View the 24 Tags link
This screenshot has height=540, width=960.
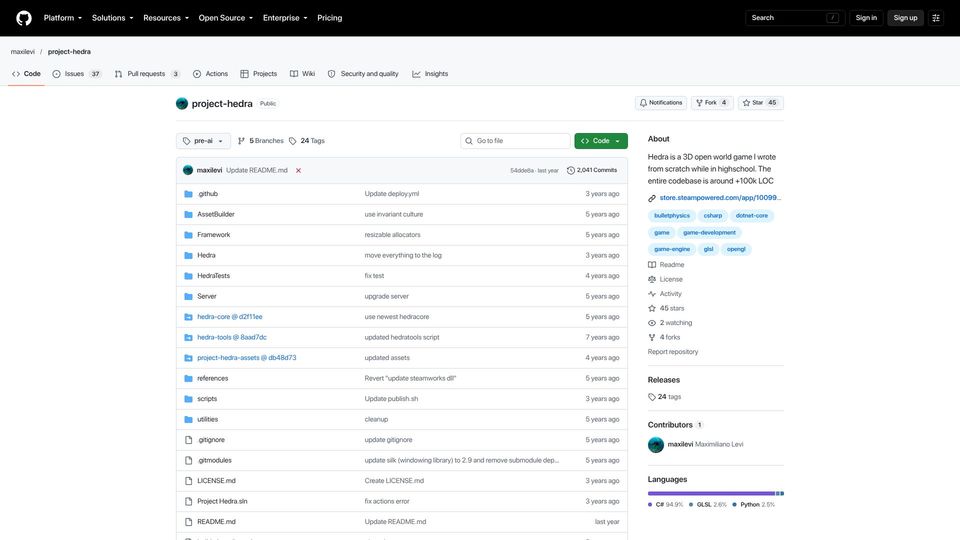307,141
